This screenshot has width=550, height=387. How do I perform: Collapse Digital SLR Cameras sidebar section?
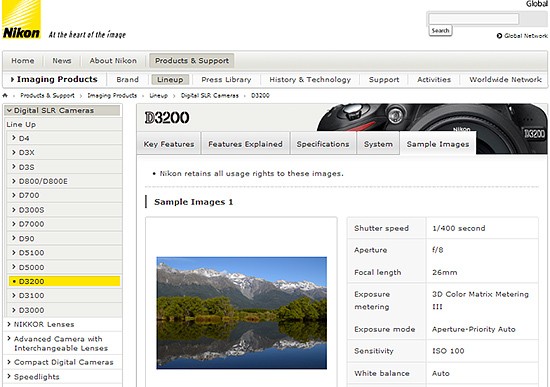62,111
